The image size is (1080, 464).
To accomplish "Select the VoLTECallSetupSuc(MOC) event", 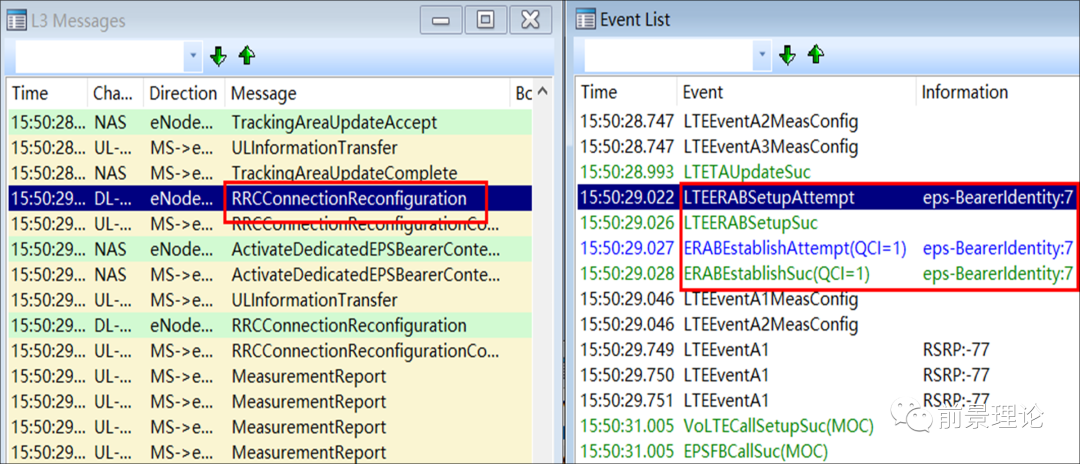I will click(x=778, y=426).
